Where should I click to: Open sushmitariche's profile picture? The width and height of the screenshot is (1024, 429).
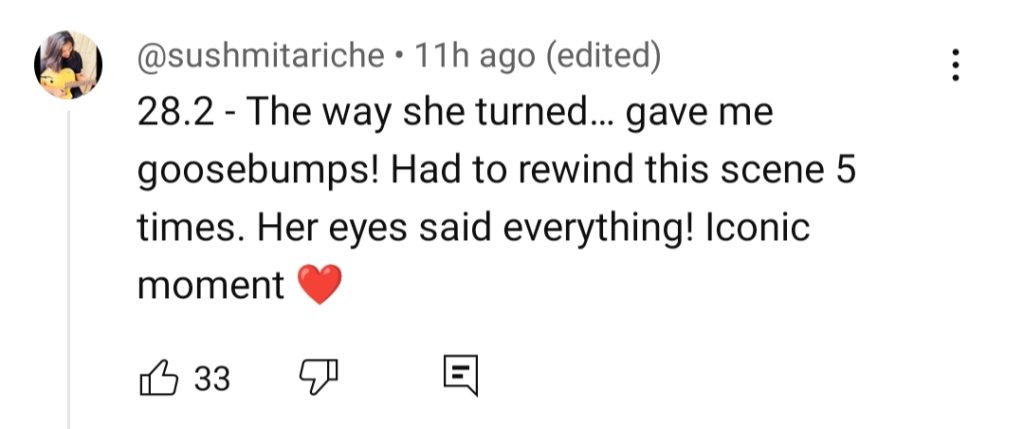click(68, 65)
